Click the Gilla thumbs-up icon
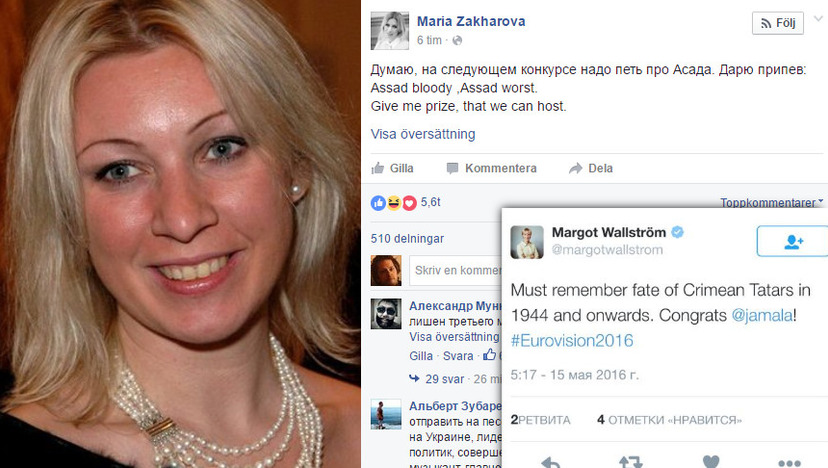Viewport: 828px width, 468px height. pyautogui.click(x=378, y=168)
